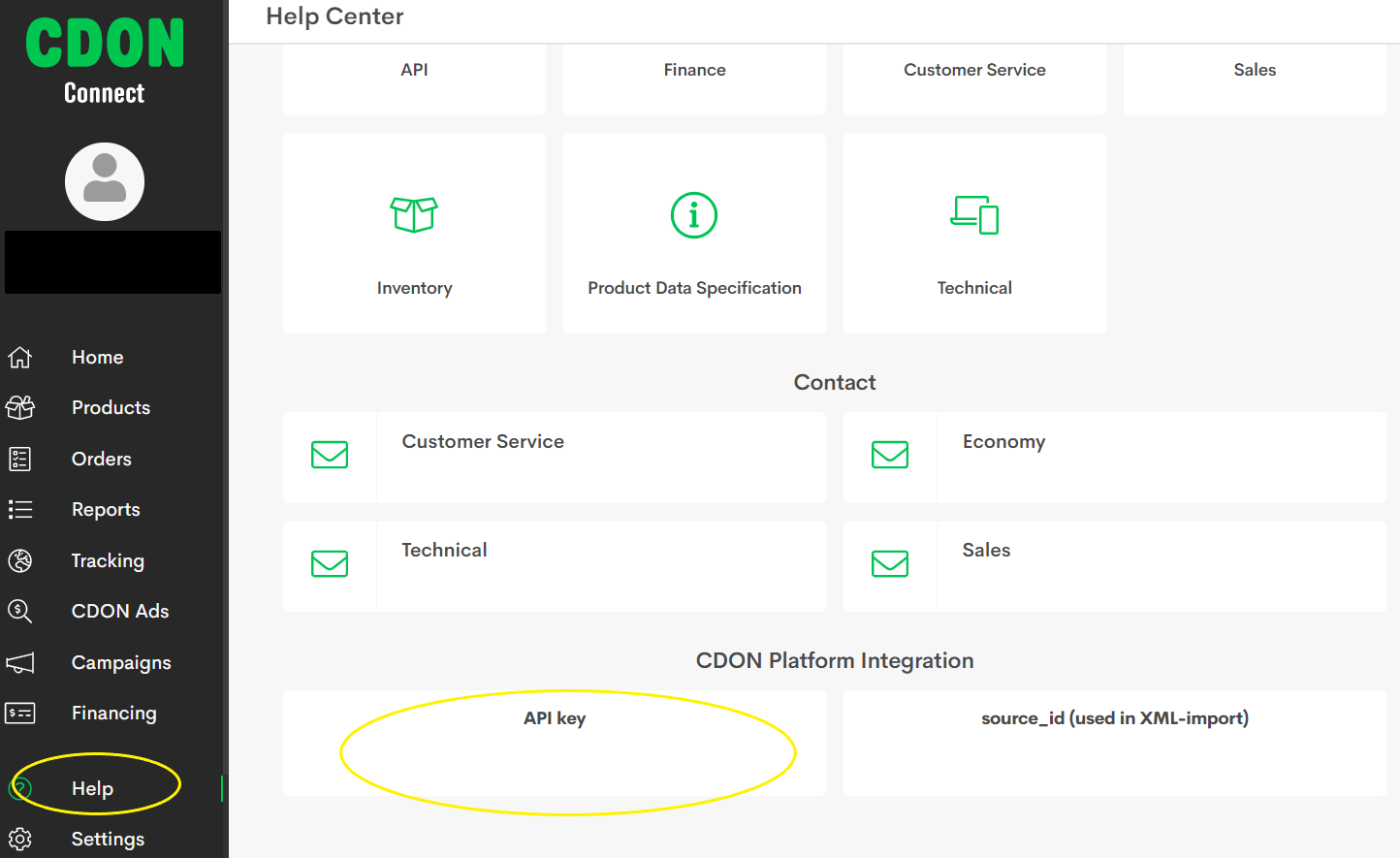The height and width of the screenshot is (858, 1400).
Task: Click the Product Data Specification info icon
Action: click(694, 214)
